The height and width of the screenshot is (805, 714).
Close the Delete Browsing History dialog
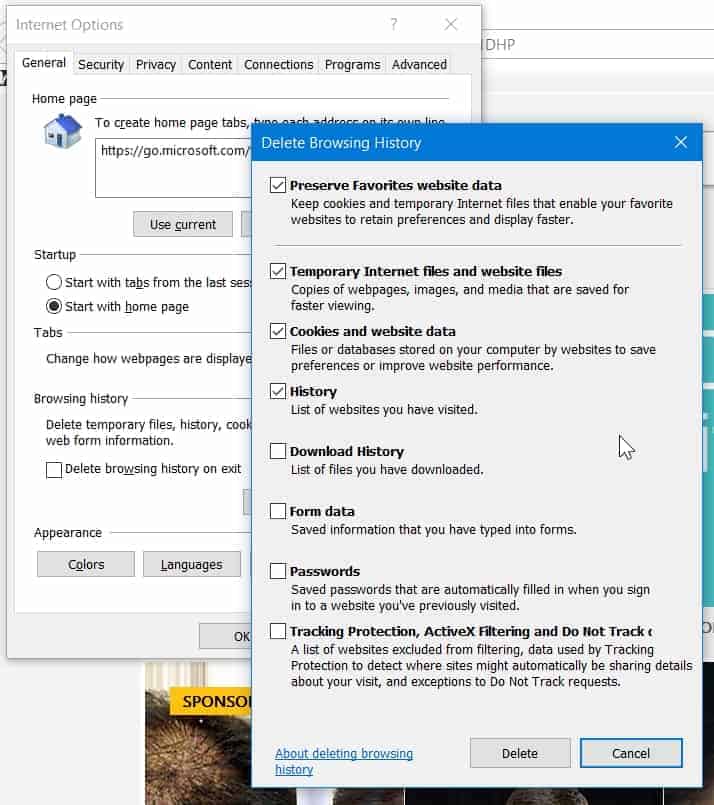(681, 142)
